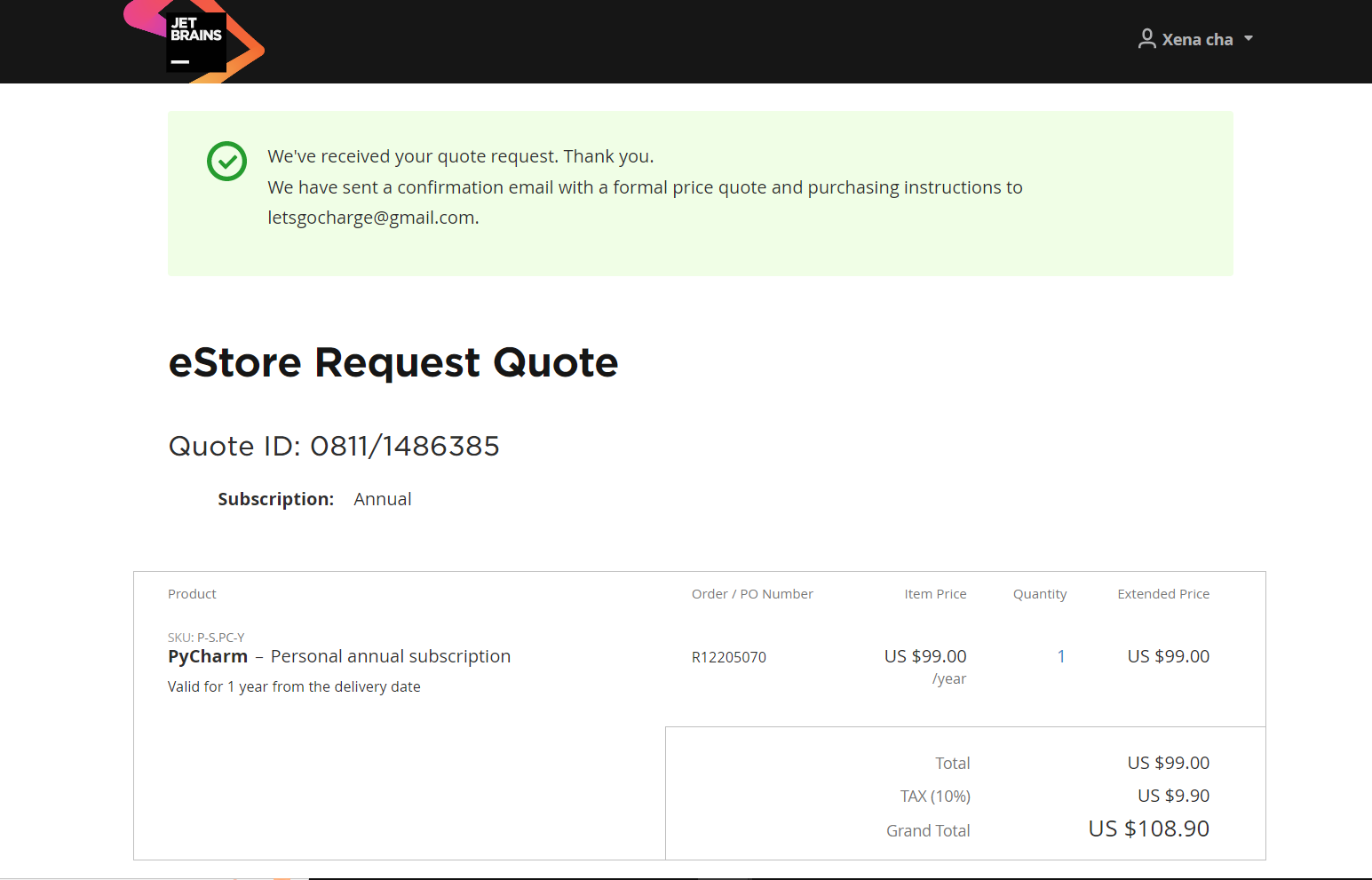Image resolution: width=1372 pixels, height=880 pixels.
Task: Select the Quote ID 0811/1486385 text
Action: coord(334,446)
